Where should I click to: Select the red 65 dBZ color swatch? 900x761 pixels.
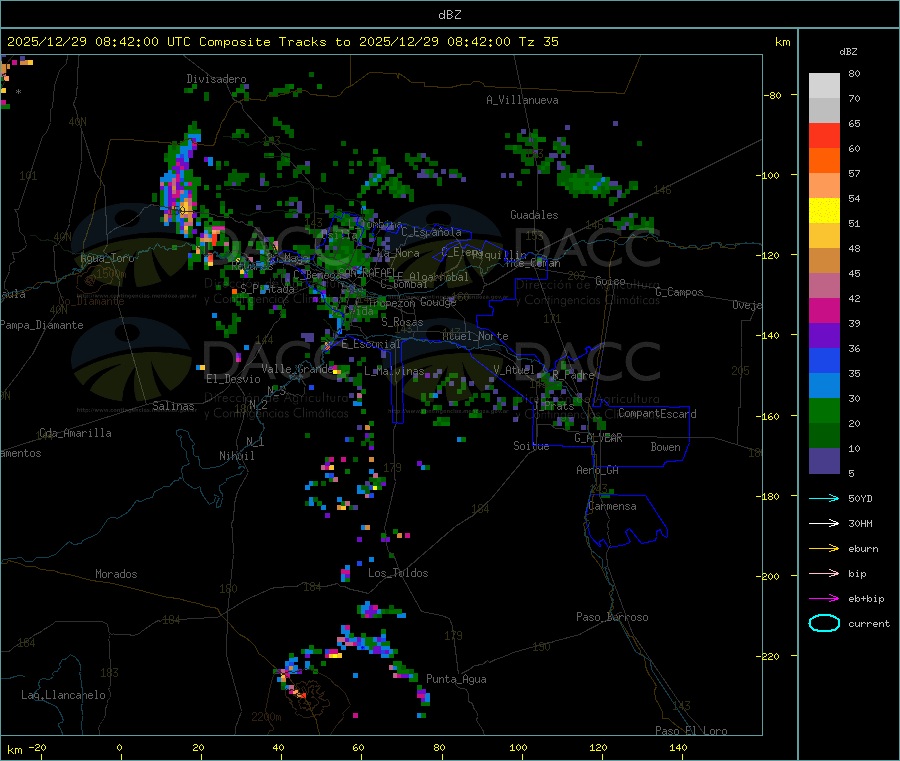[824, 135]
